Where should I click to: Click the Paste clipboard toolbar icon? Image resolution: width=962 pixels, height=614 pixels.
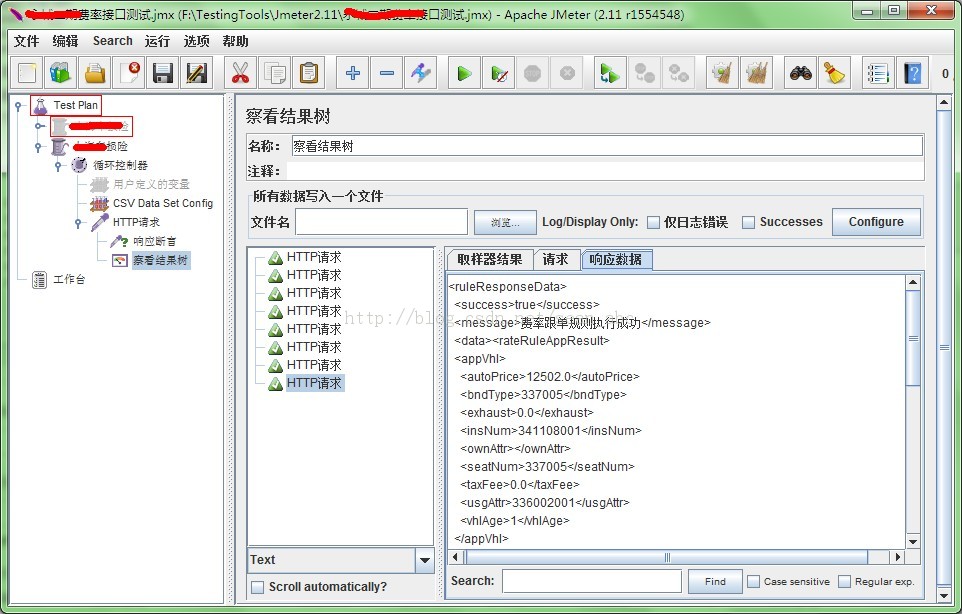309,73
